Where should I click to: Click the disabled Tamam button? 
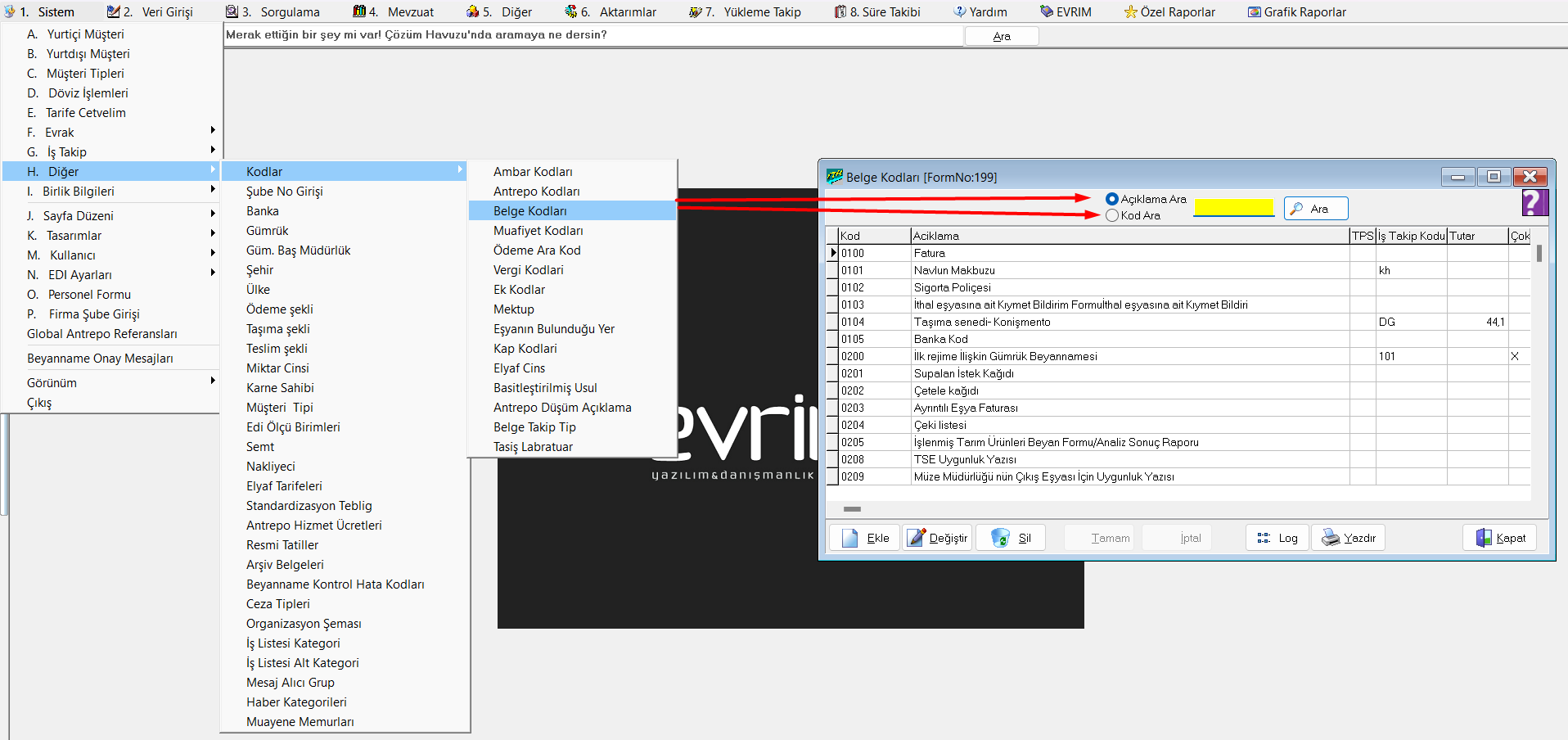pos(1099,538)
